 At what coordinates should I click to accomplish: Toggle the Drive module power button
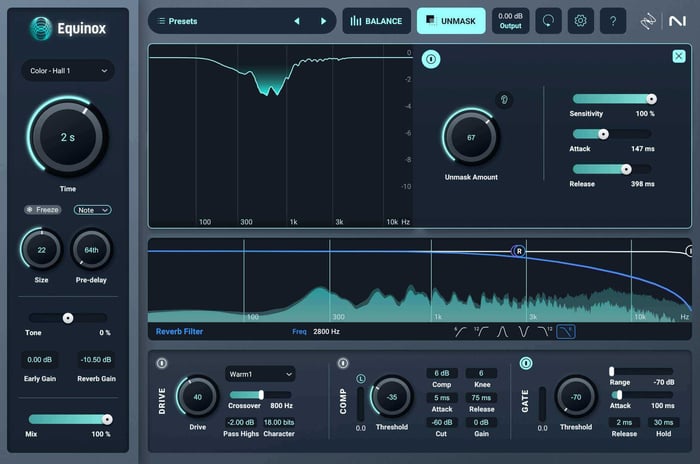[x=162, y=363]
